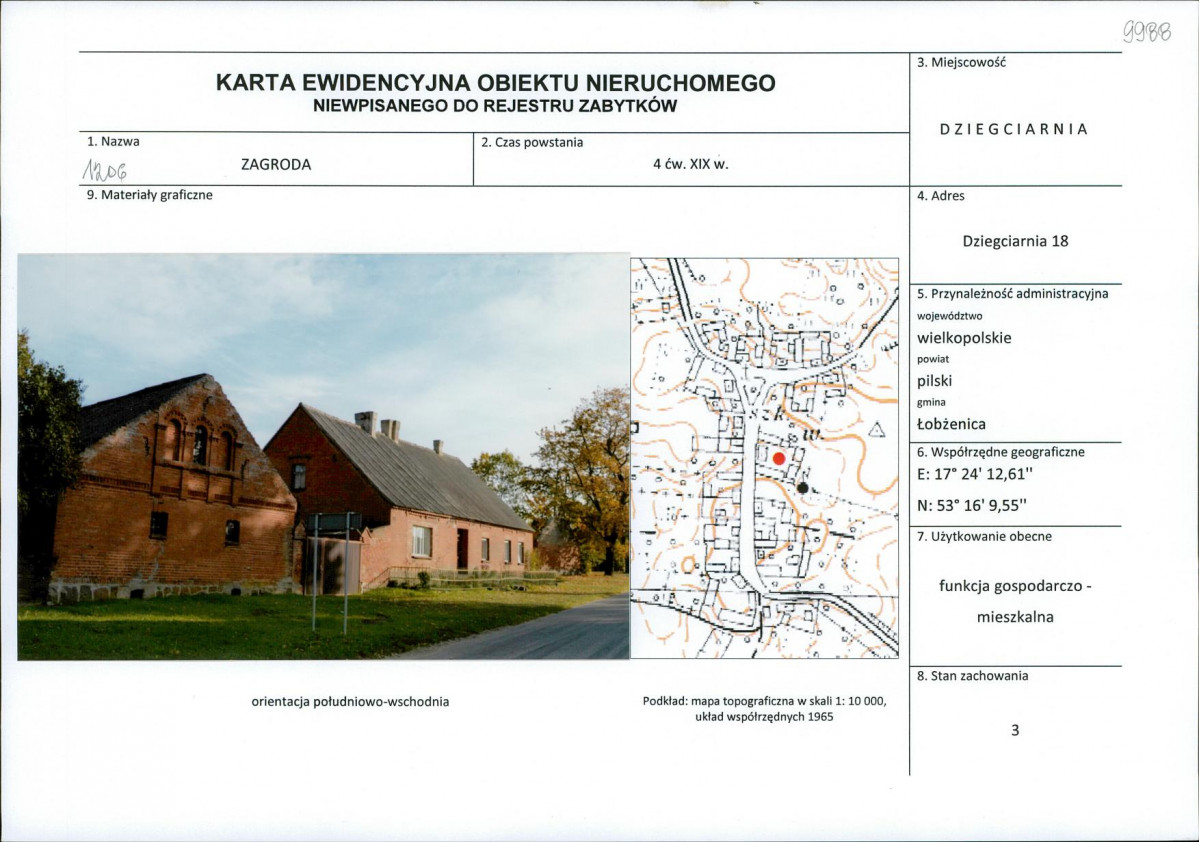Click the black dot marker on the map
1199x842 pixels.
(x=805, y=487)
